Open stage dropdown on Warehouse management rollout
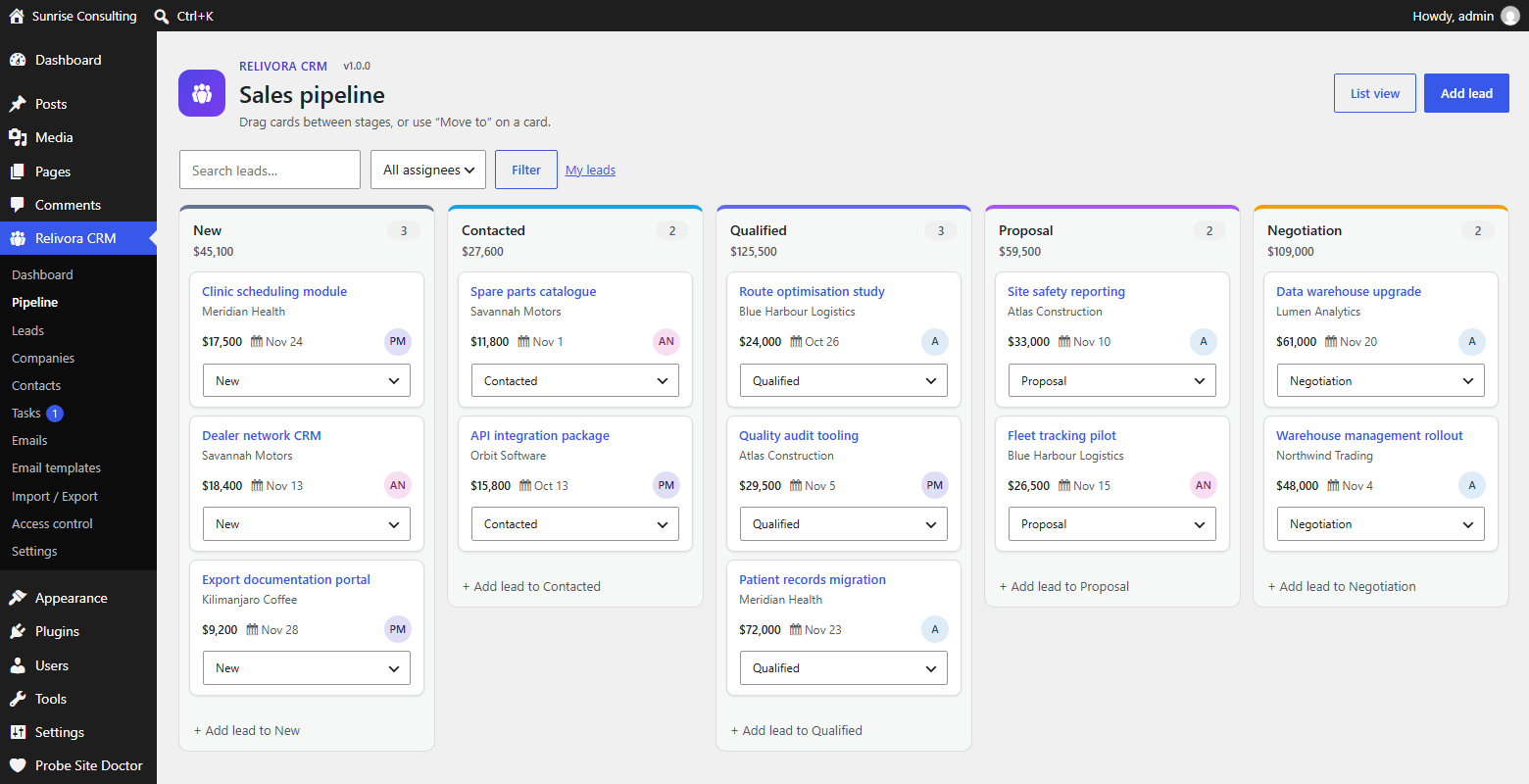 tap(1381, 524)
